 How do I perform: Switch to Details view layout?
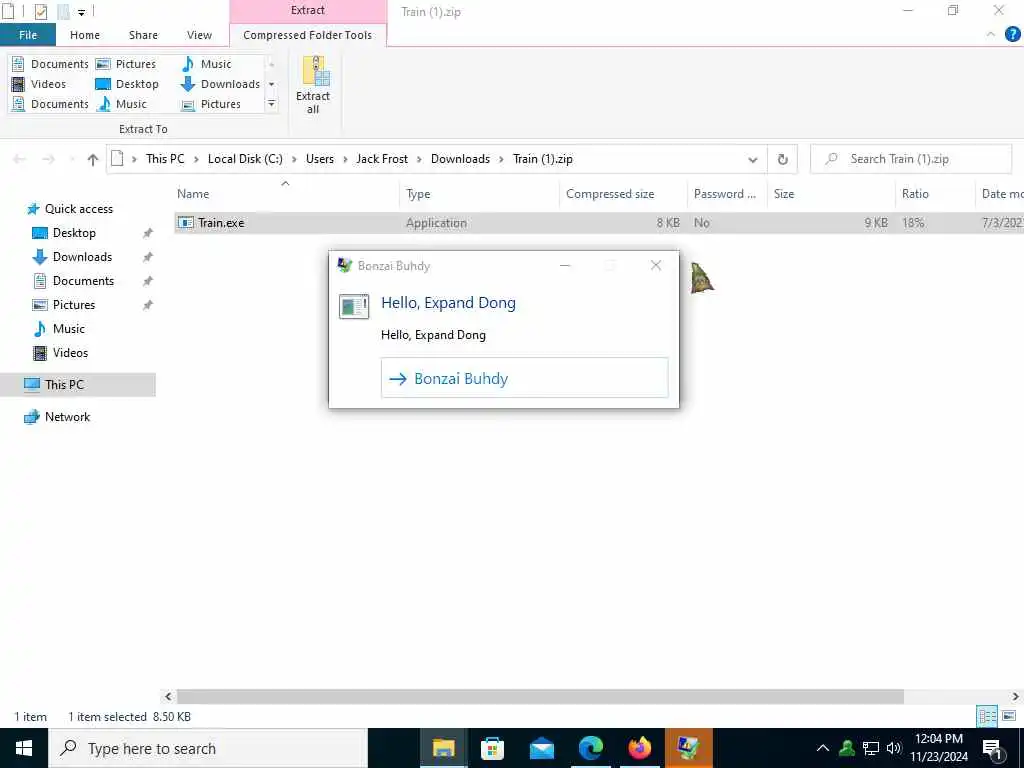987,716
